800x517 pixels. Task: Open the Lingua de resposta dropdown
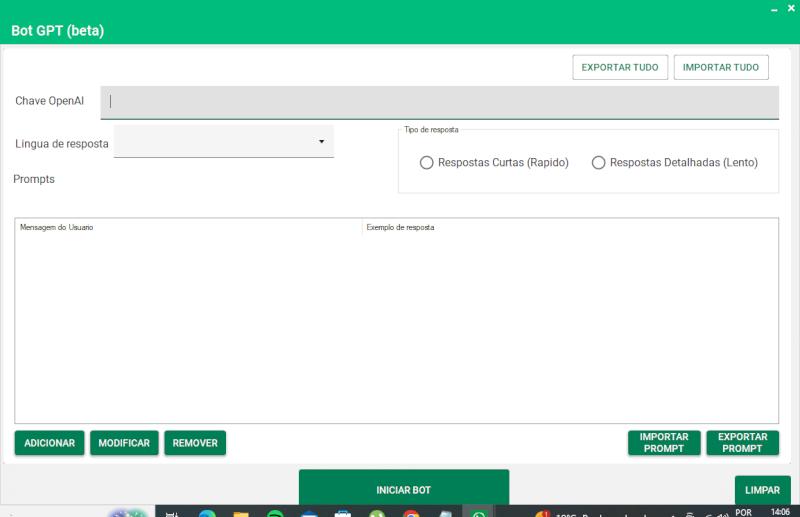click(x=223, y=141)
